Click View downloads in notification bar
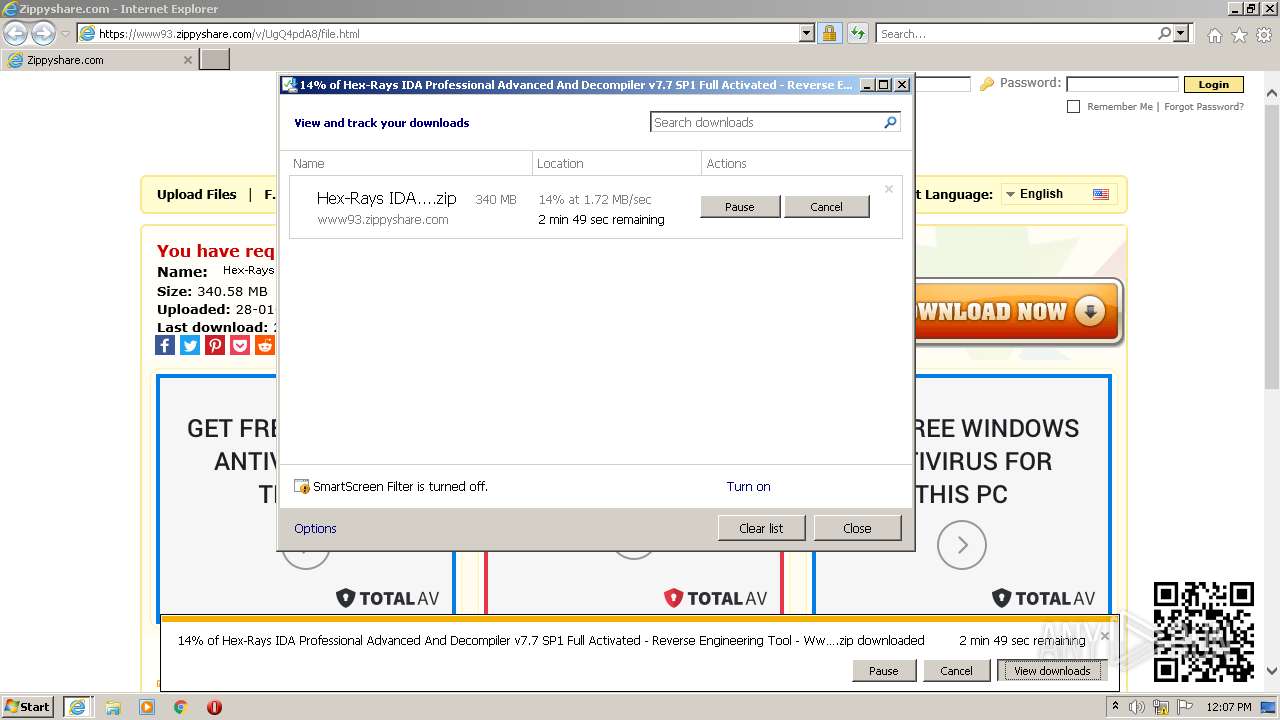 (1052, 671)
